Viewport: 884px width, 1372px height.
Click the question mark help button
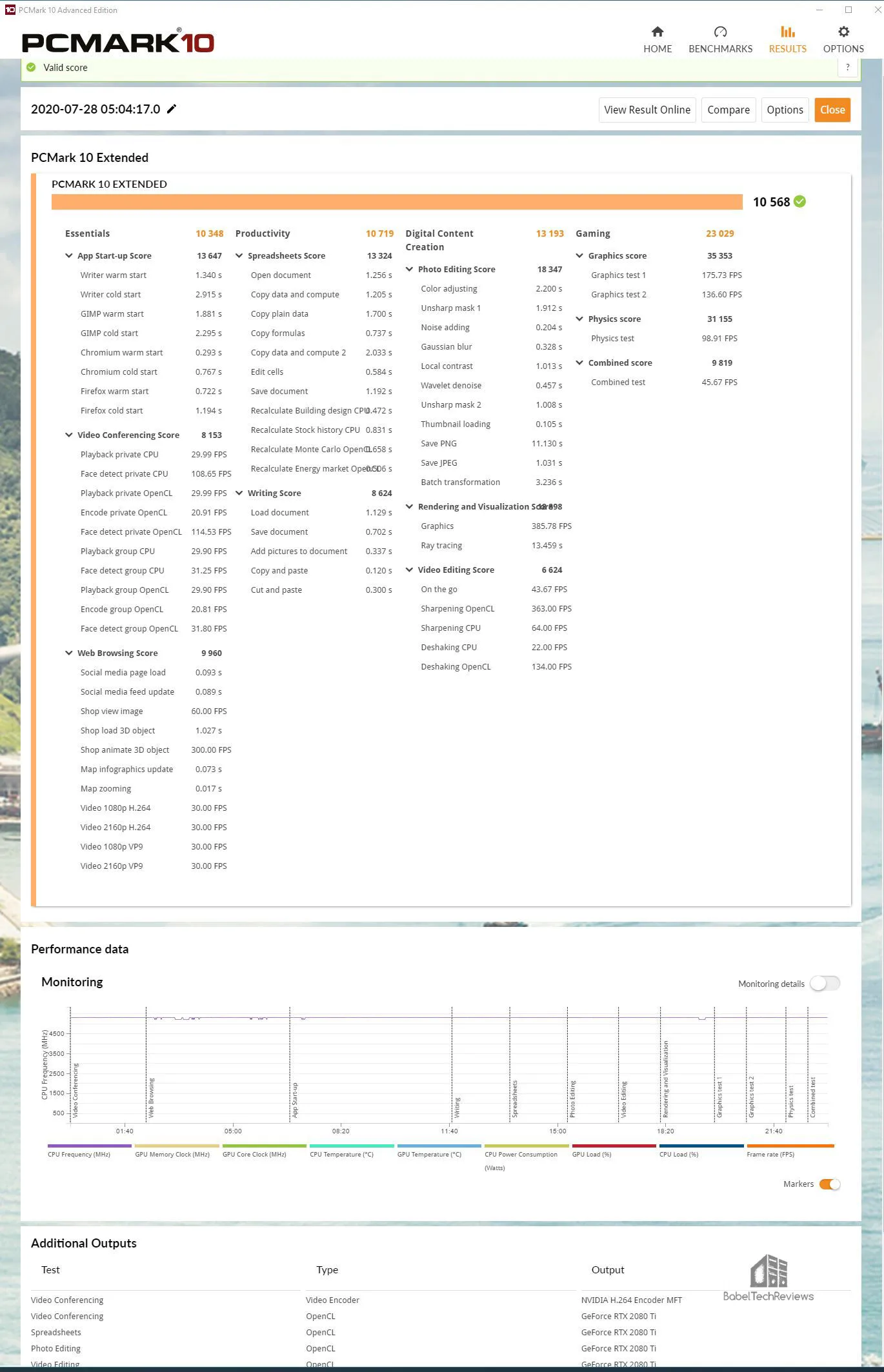pyautogui.click(x=847, y=67)
